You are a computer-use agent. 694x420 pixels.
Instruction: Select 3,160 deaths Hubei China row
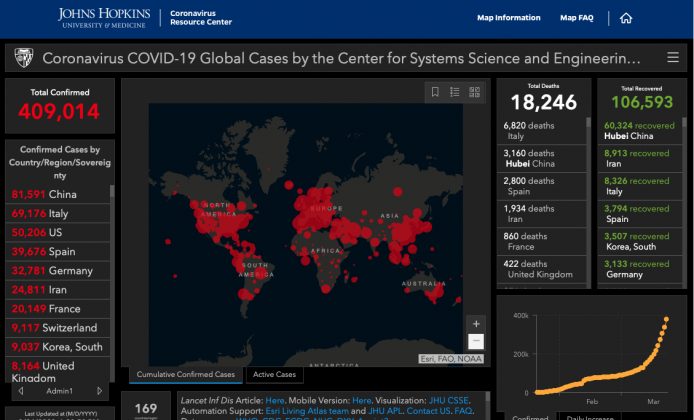(x=542, y=158)
